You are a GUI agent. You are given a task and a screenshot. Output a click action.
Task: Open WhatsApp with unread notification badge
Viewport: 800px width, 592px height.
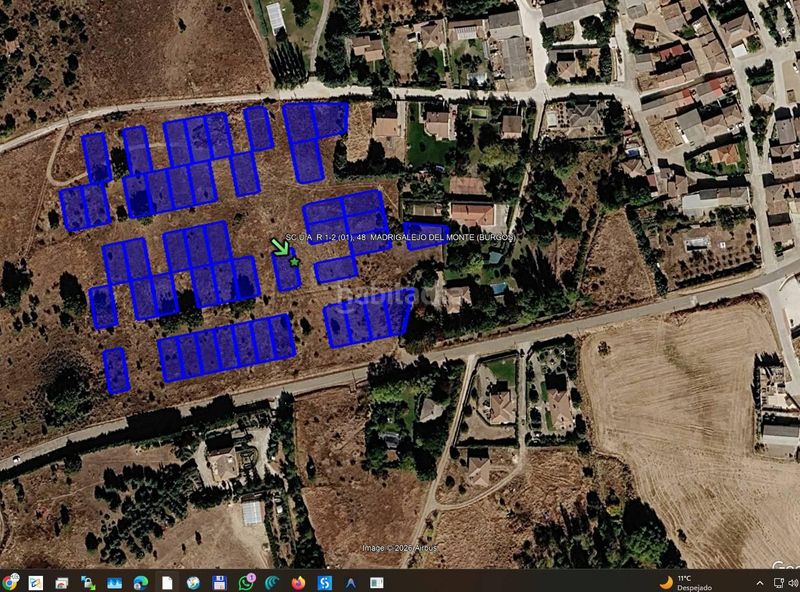coord(246,582)
